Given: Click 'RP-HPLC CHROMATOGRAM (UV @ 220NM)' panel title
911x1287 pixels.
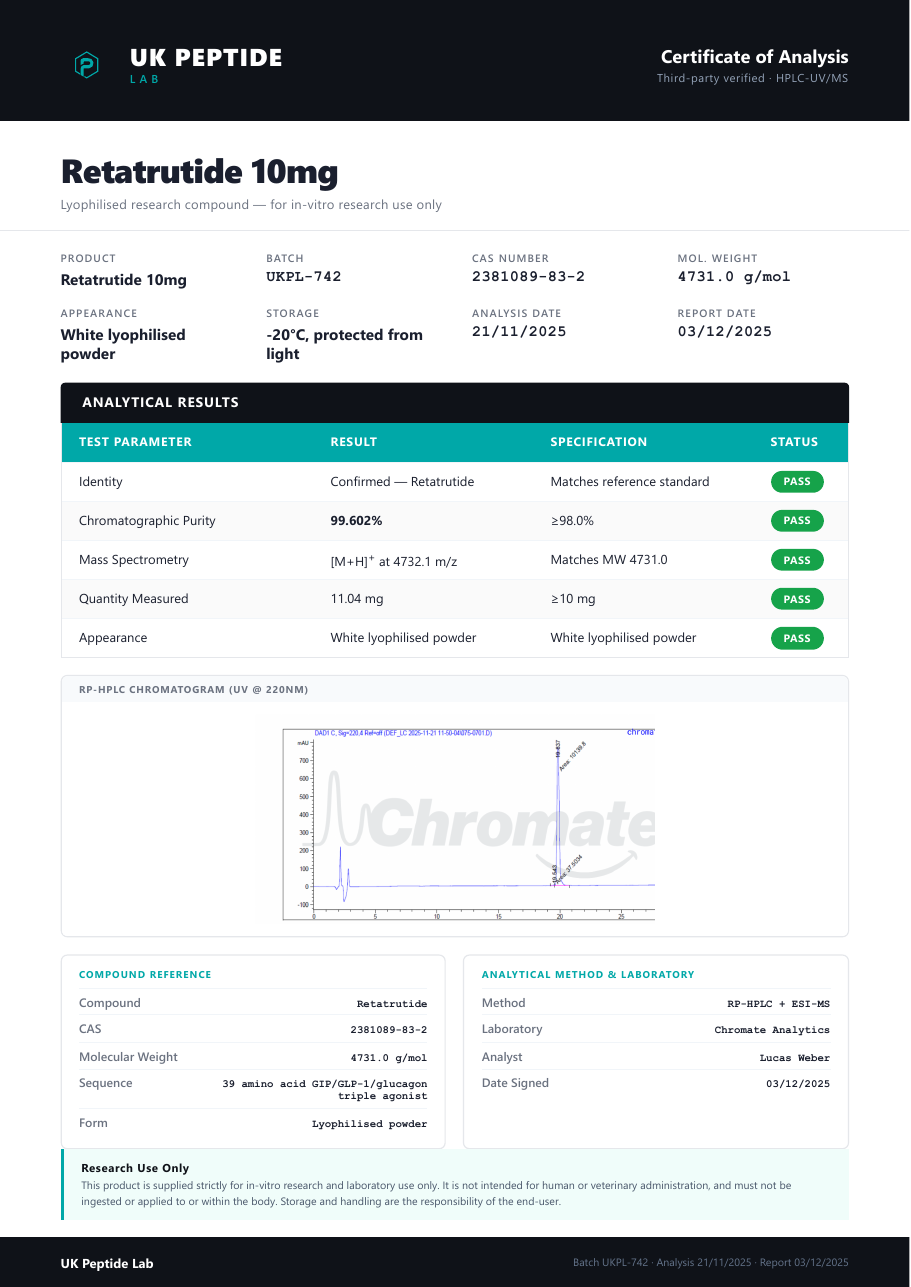Looking at the screenshot, I should point(193,690).
